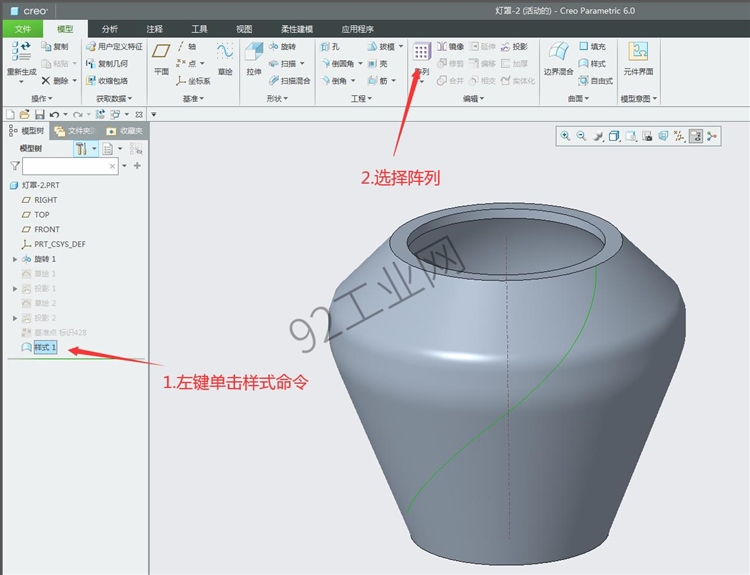
Task: Select PRT_CSYS_DEF in model tree
Action: coord(60,244)
